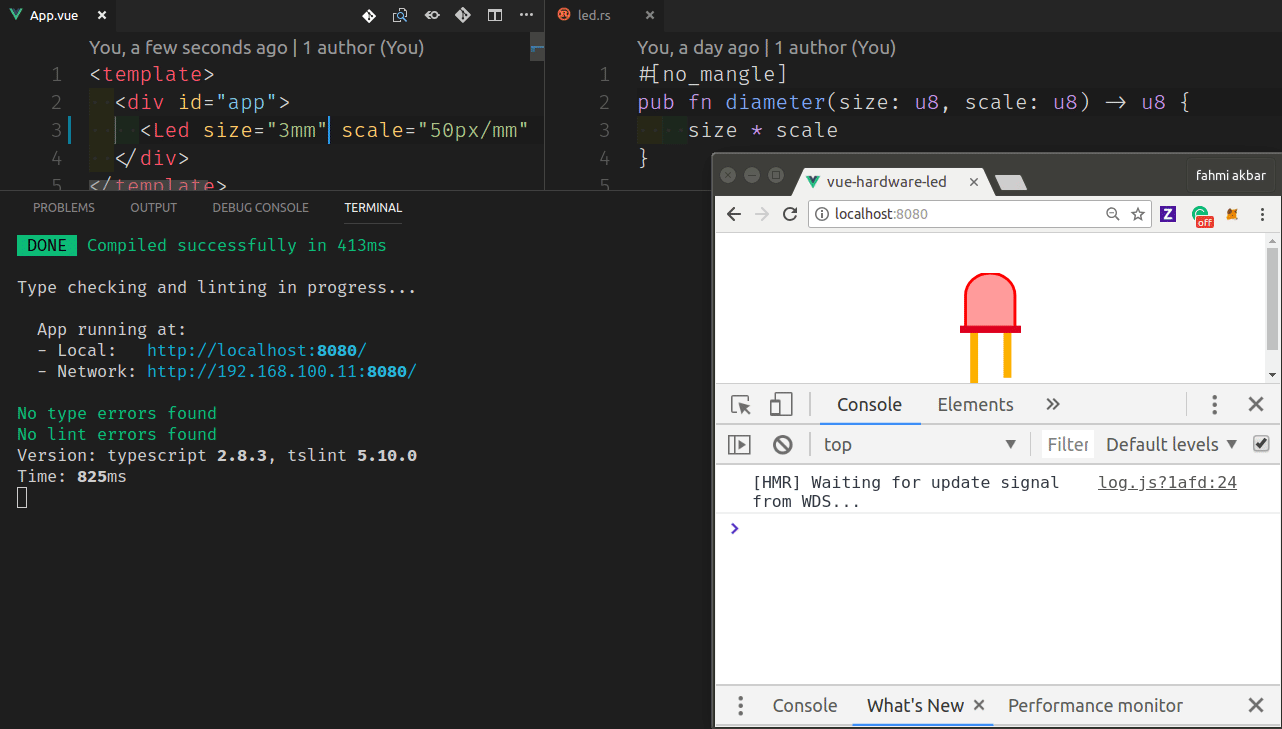Switch to the Elements tab in DevTools
1282x729 pixels.
click(975, 405)
